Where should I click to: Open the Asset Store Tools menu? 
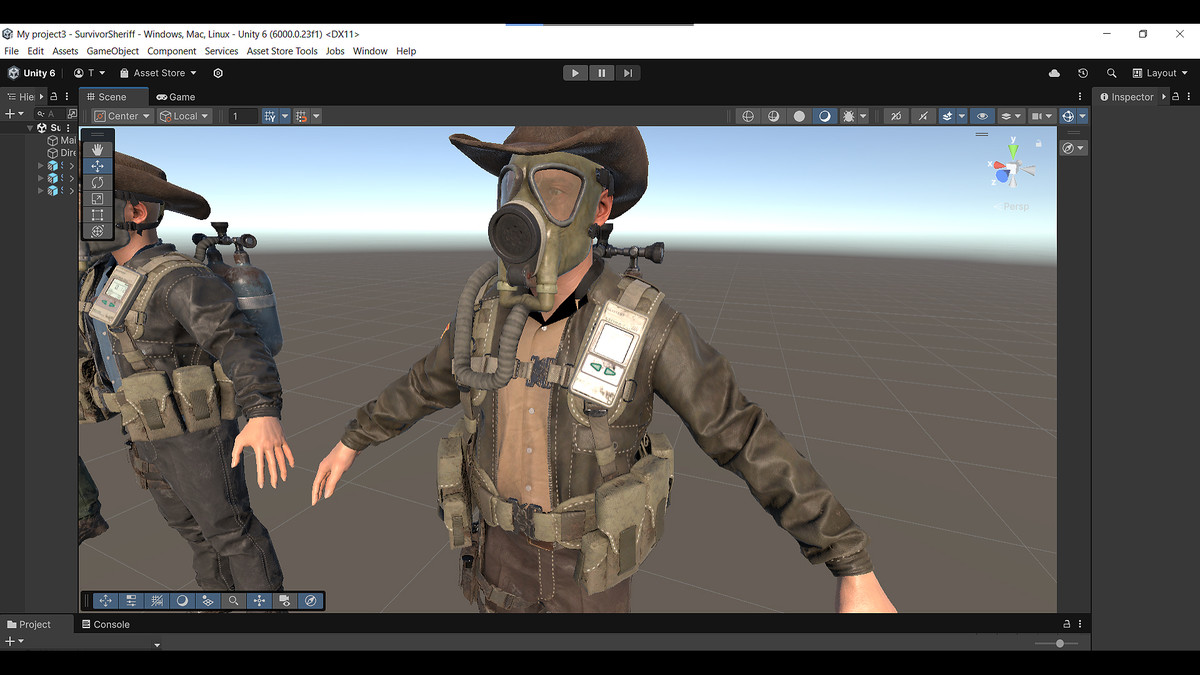pos(282,51)
